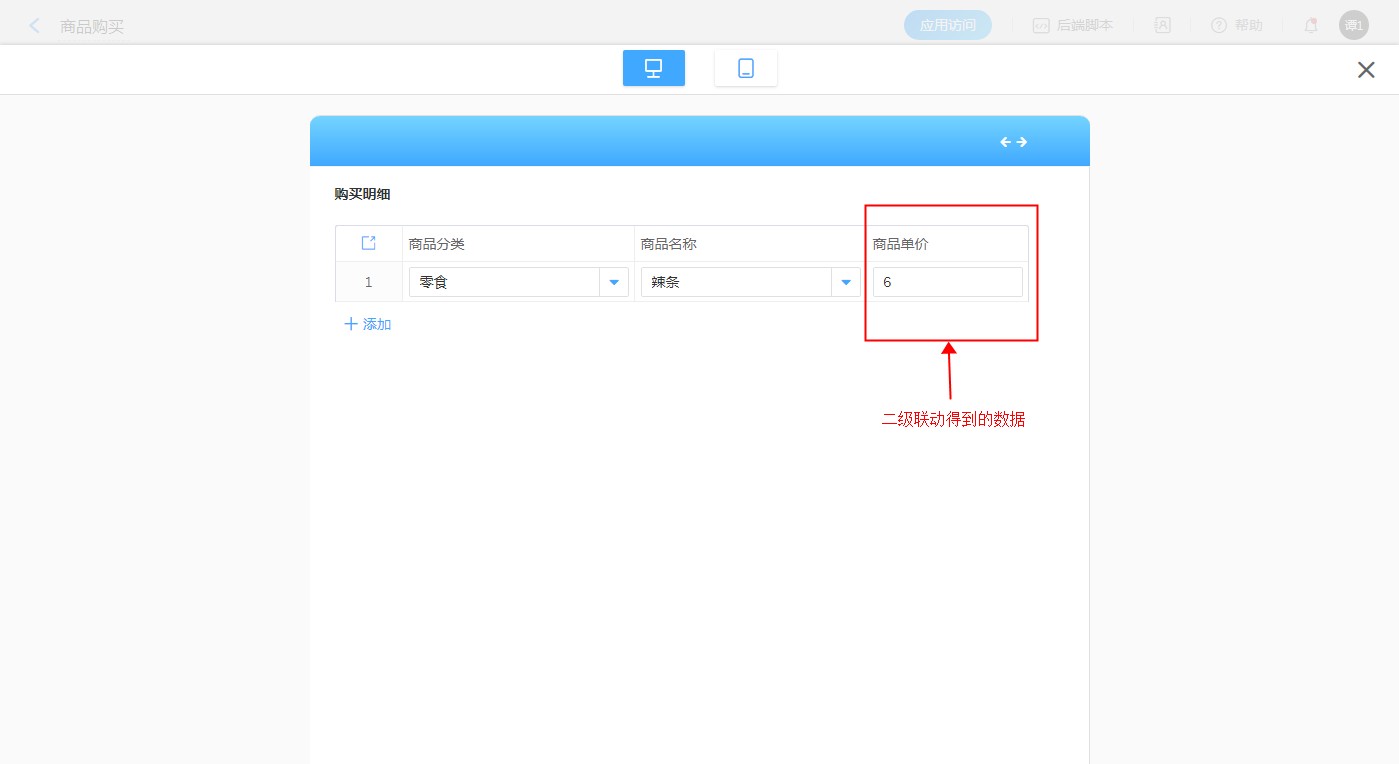Click the contacts card icon in top bar
The height and width of the screenshot is (764, 1399).
click(1162, 25)
